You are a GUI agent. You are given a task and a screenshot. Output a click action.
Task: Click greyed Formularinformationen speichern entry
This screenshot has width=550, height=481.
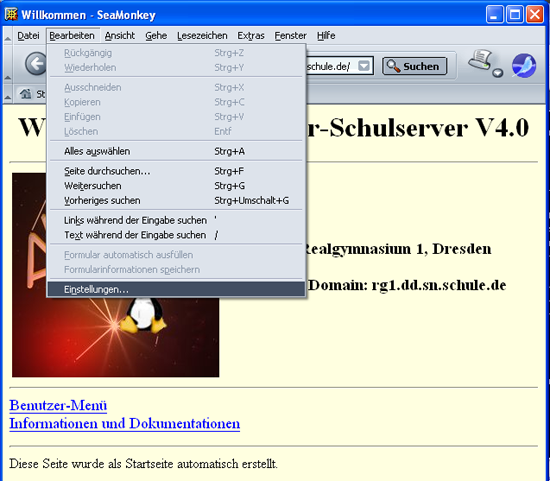pyautogui.click(x=176, y=269)
